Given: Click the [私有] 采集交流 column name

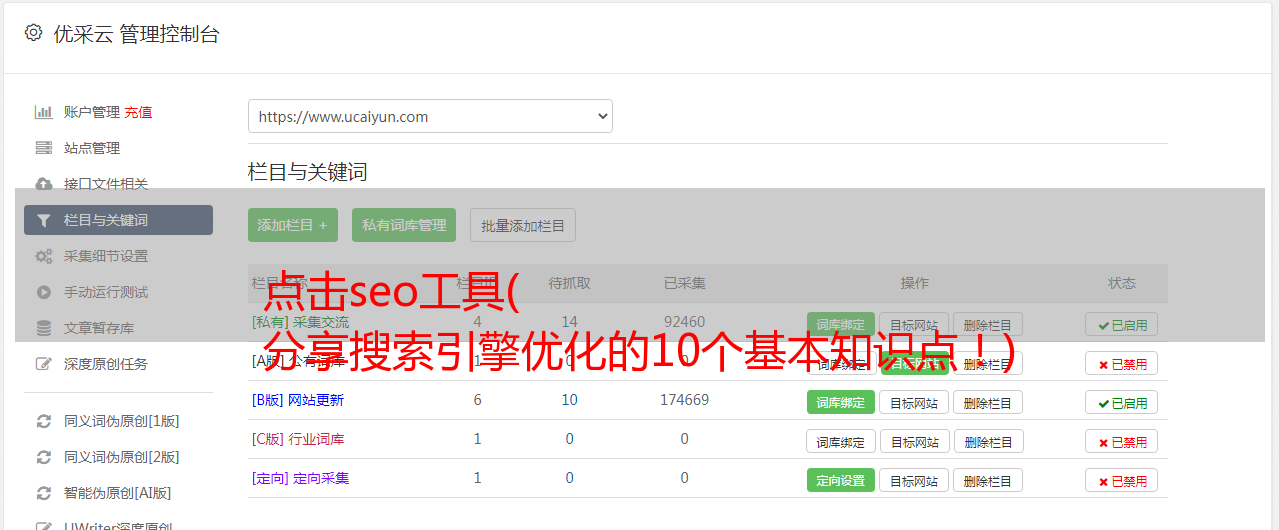Looking at the screenshot, I should pos(300,322).
